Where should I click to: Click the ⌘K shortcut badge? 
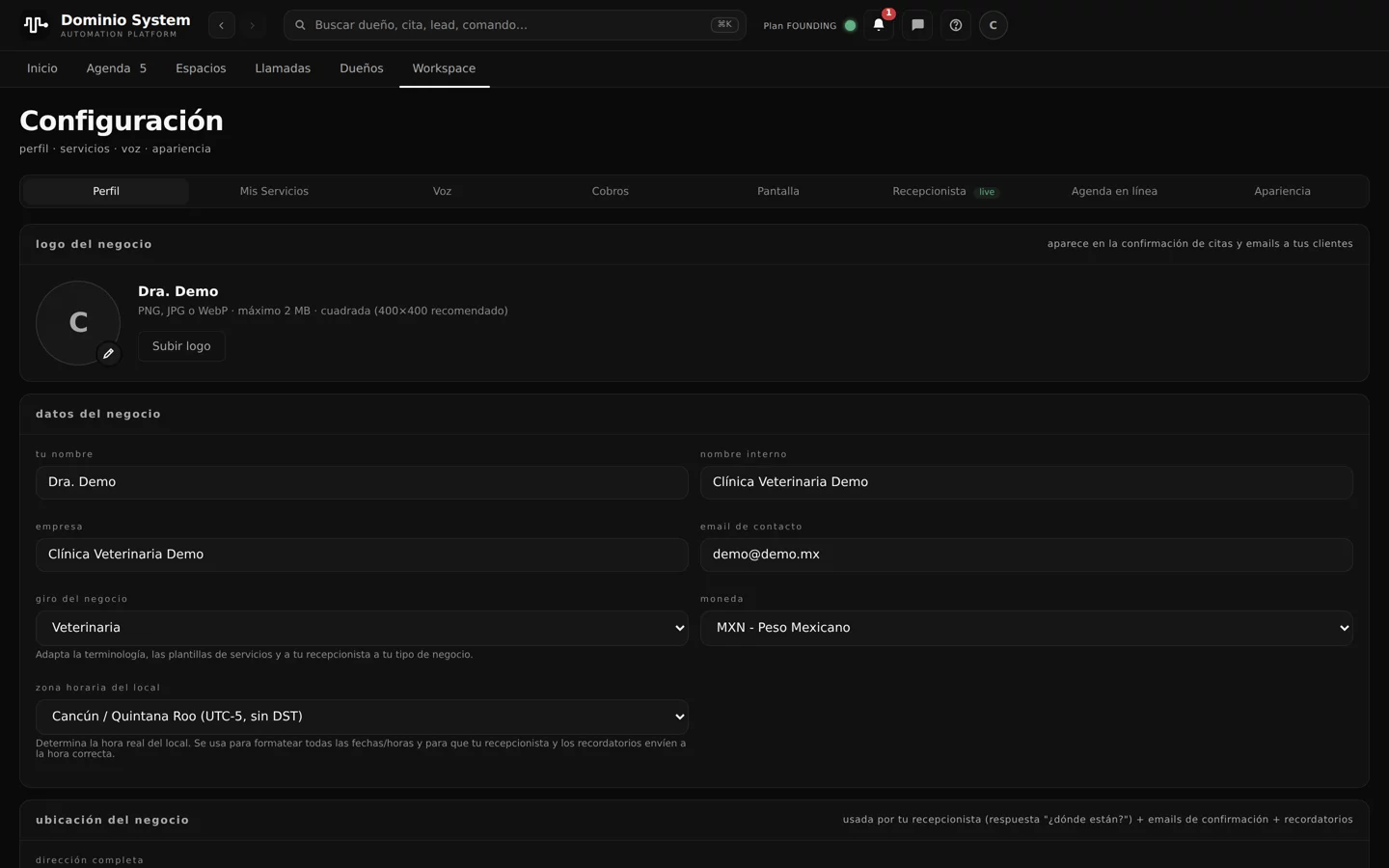click(x=724, y=25)
